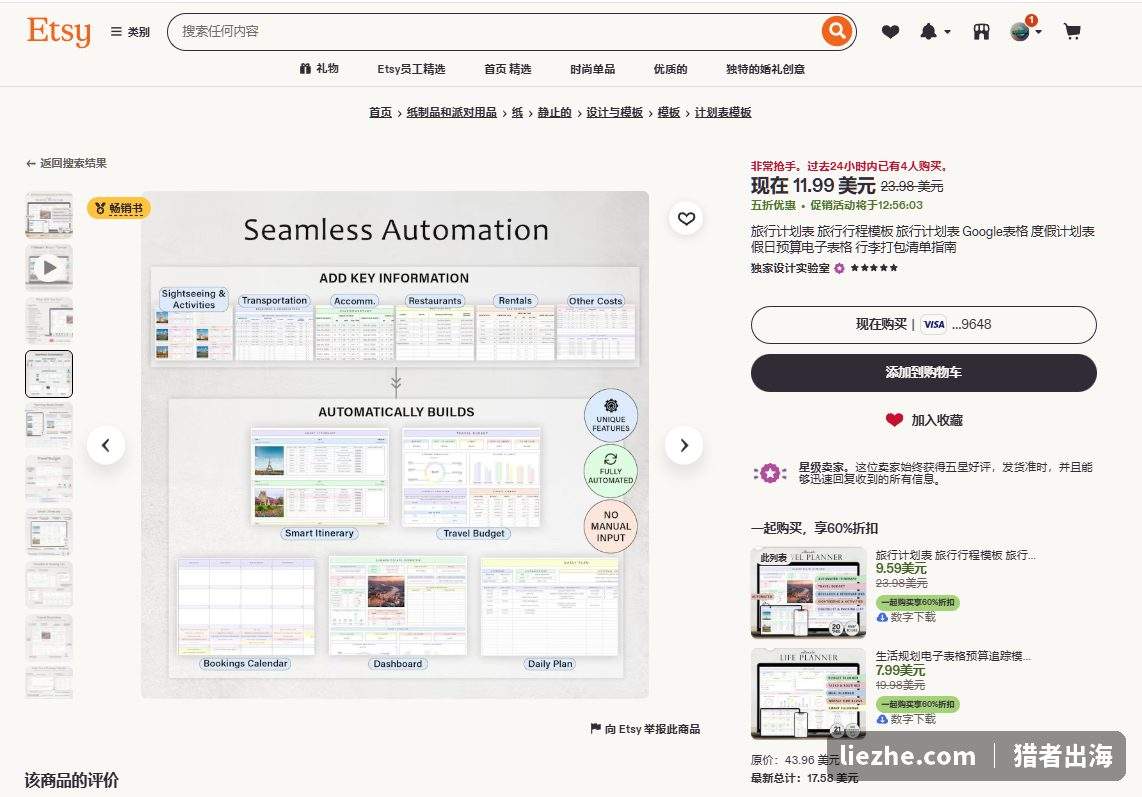This screenshot has width=1142, height=797.
Task: Click the main Seamless Automation image
Action: [x=395, y=444]
